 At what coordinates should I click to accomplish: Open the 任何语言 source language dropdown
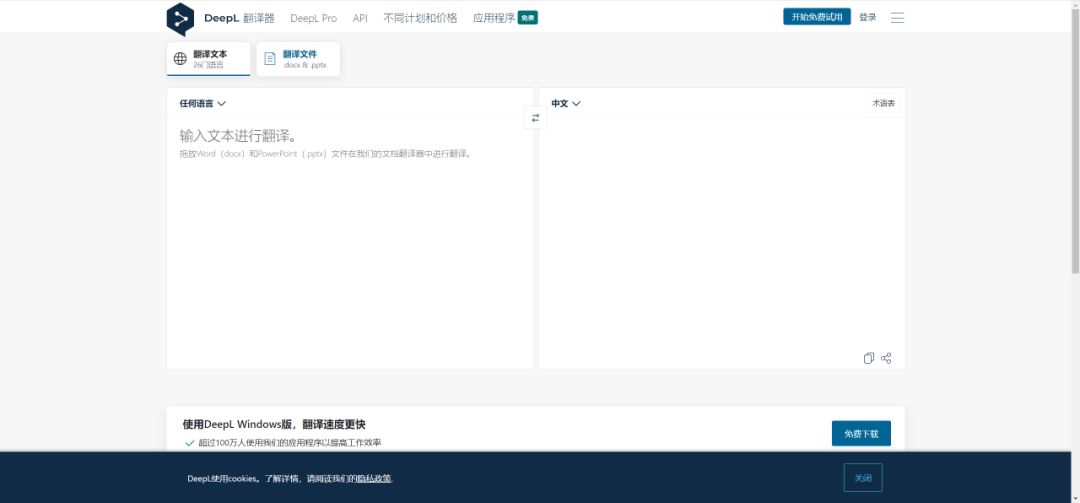[x=202, y=103]
